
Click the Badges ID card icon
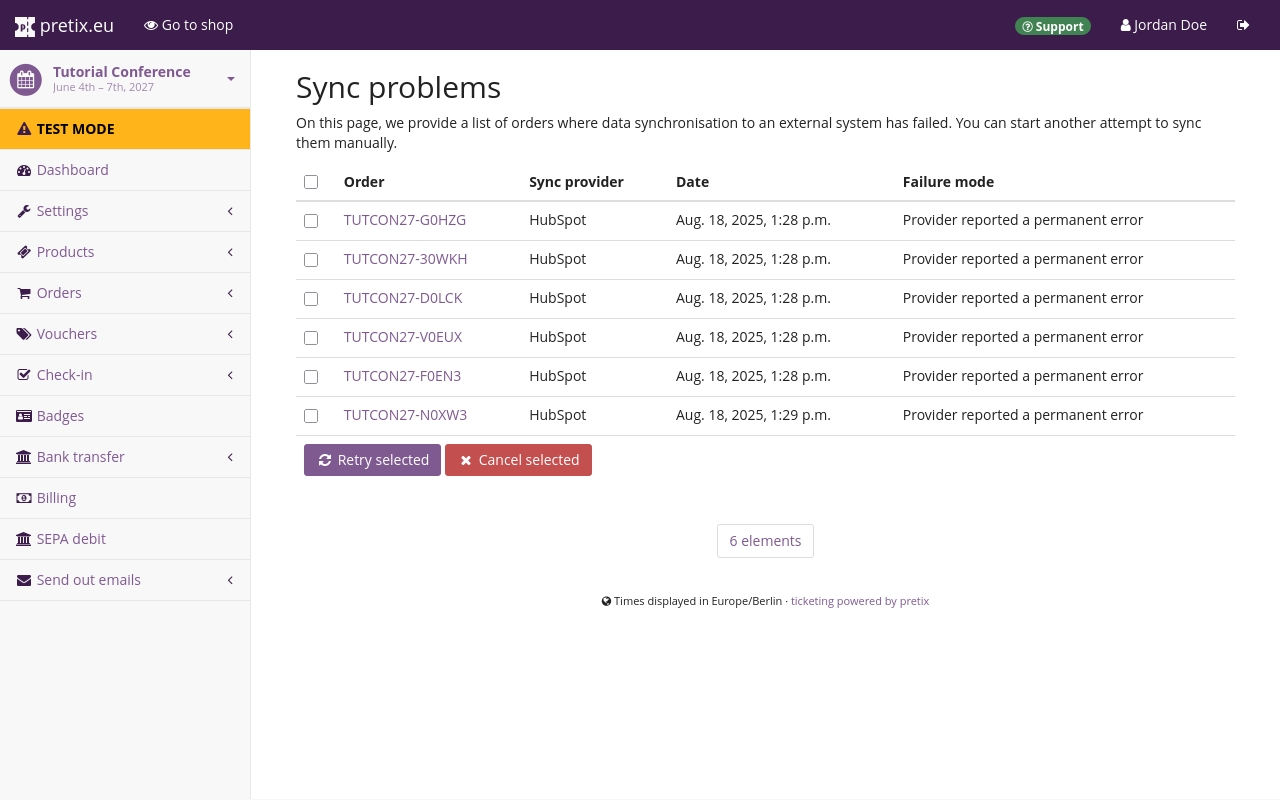pos(24,416)
